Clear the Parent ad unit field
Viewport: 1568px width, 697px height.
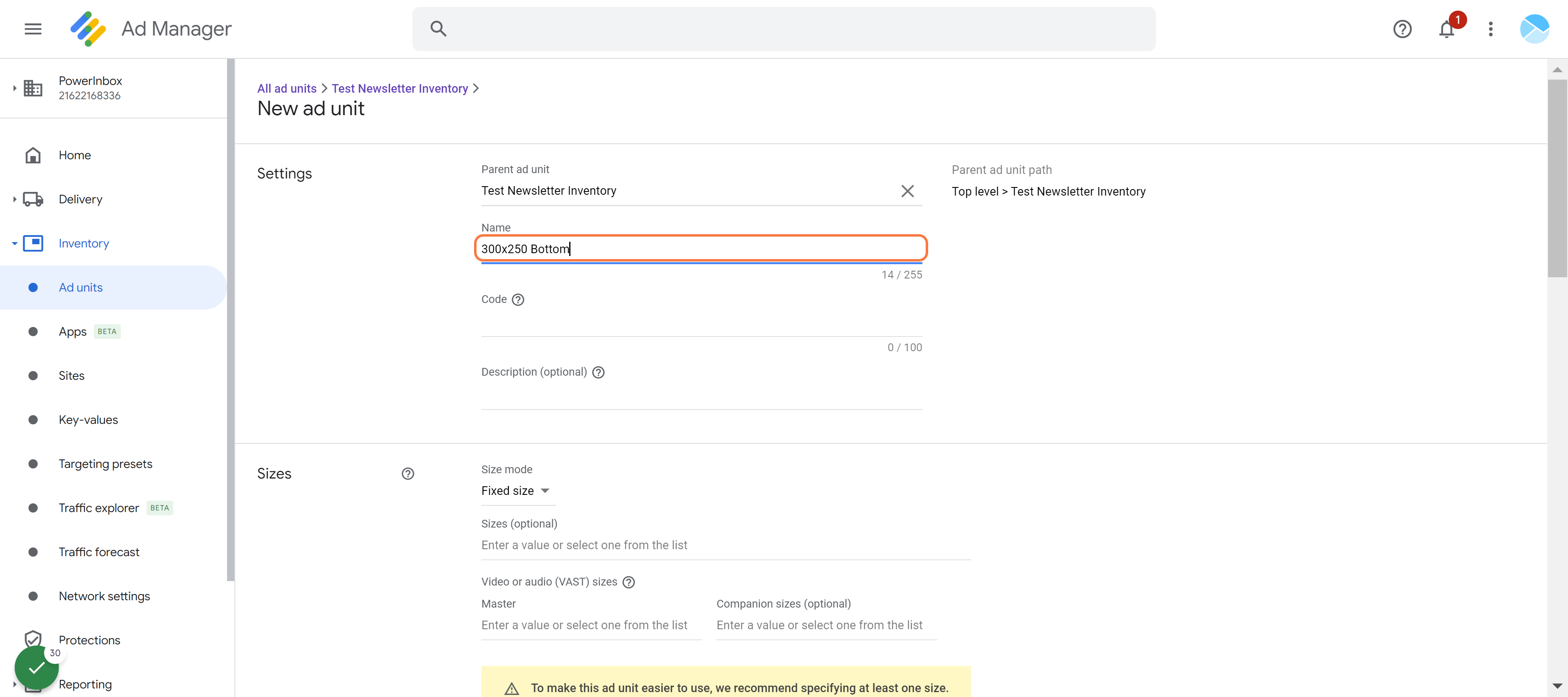(x=907, y=191)
